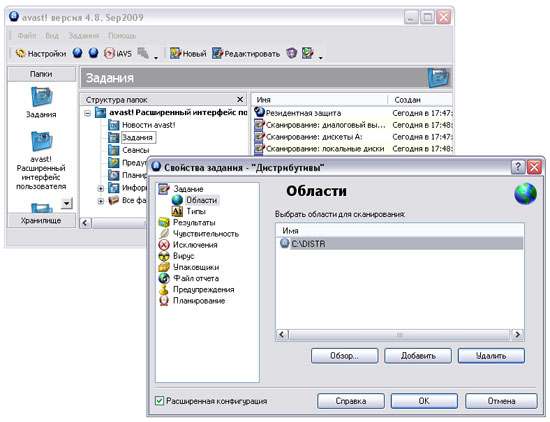The width and height of the screenshot is (550, 422).
Task: Select the Хранилище bar in the sidebar
Action: [x=41, y=220]
